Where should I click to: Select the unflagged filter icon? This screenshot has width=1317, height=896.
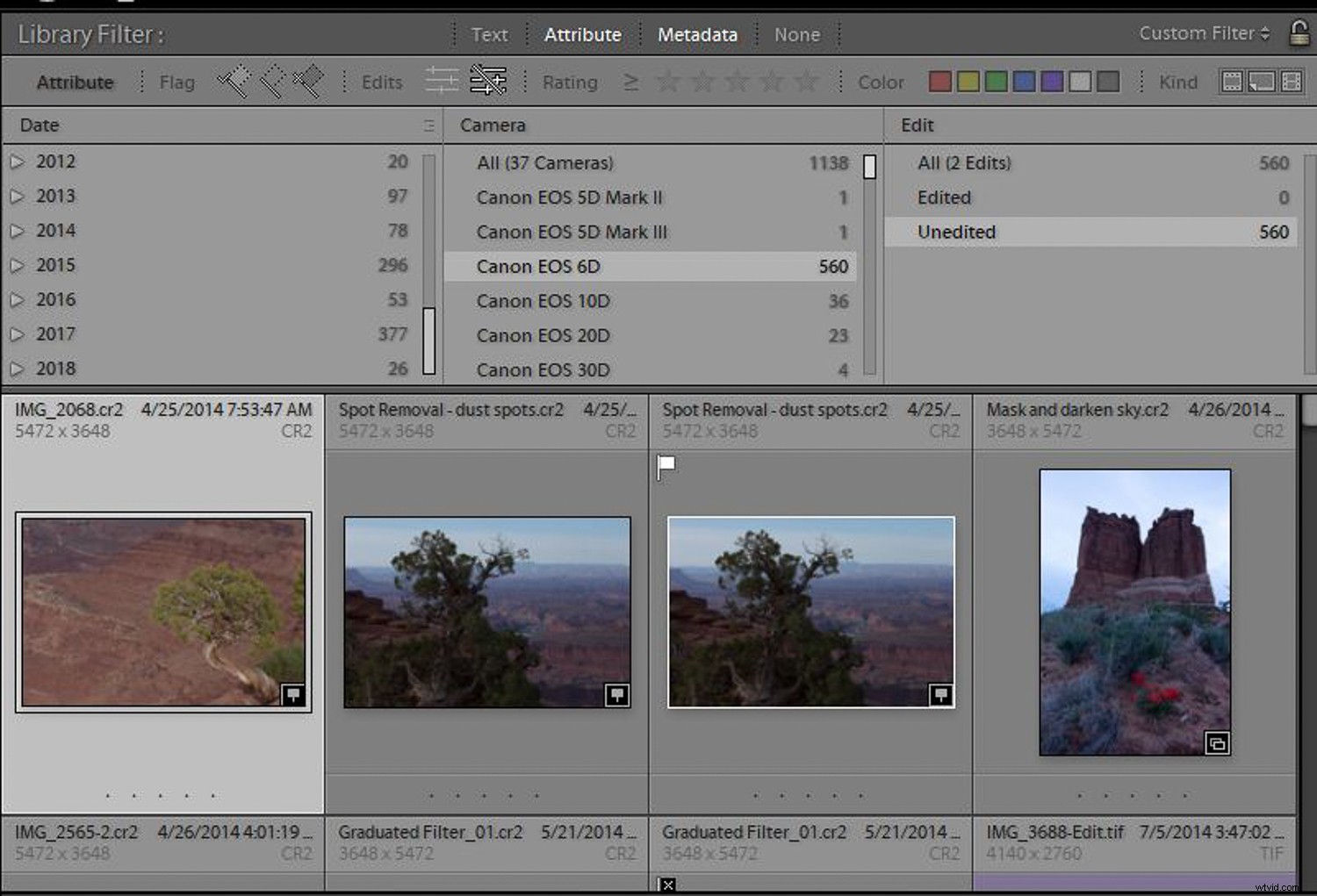[272, 81]
